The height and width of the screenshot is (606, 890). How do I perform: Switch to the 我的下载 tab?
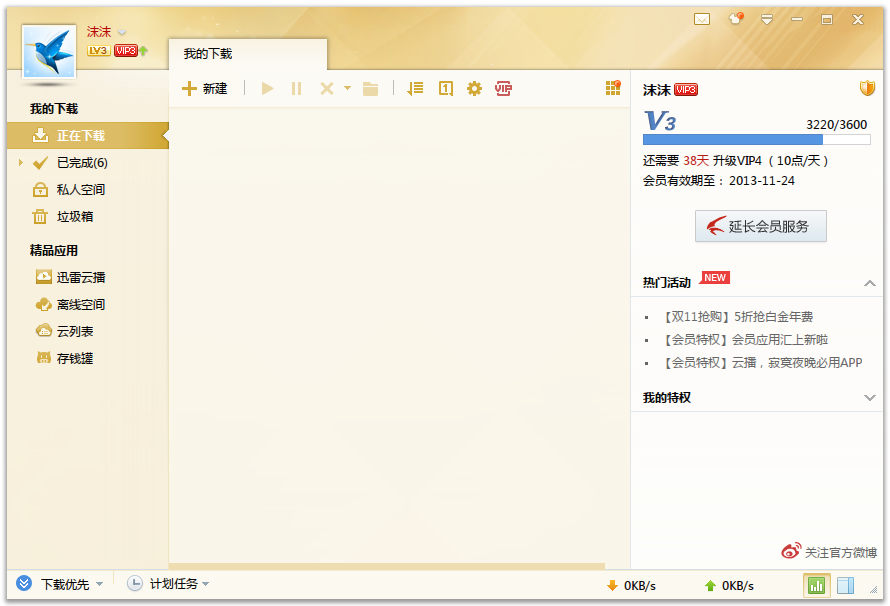point(247,54)
